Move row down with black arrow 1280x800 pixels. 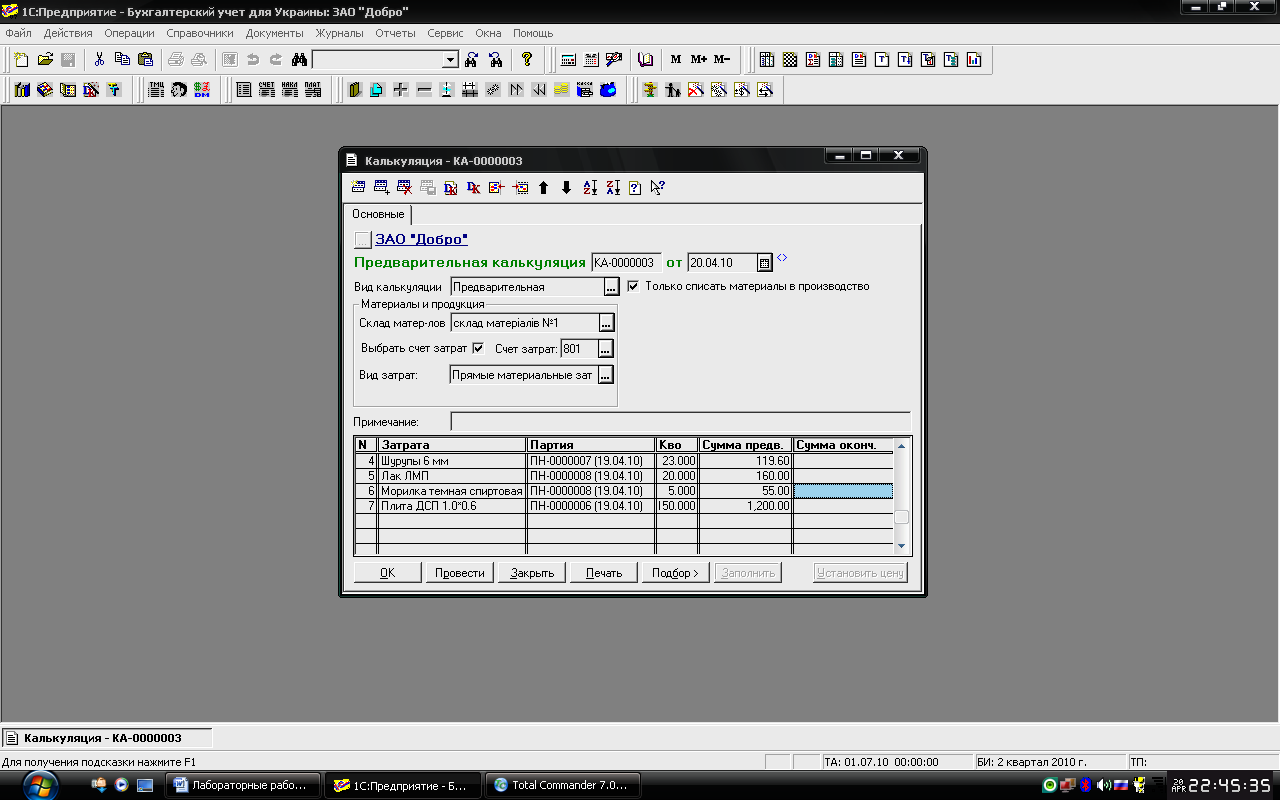(566, 187)
